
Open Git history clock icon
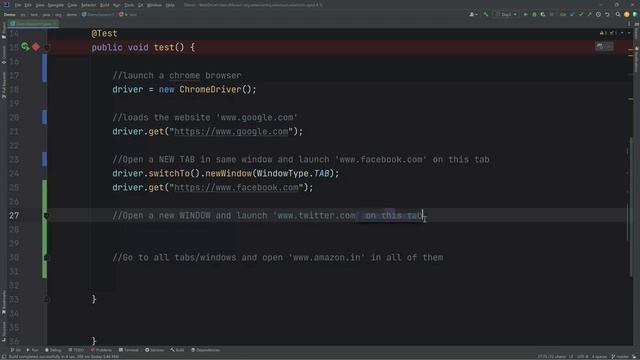coord(598,14)
